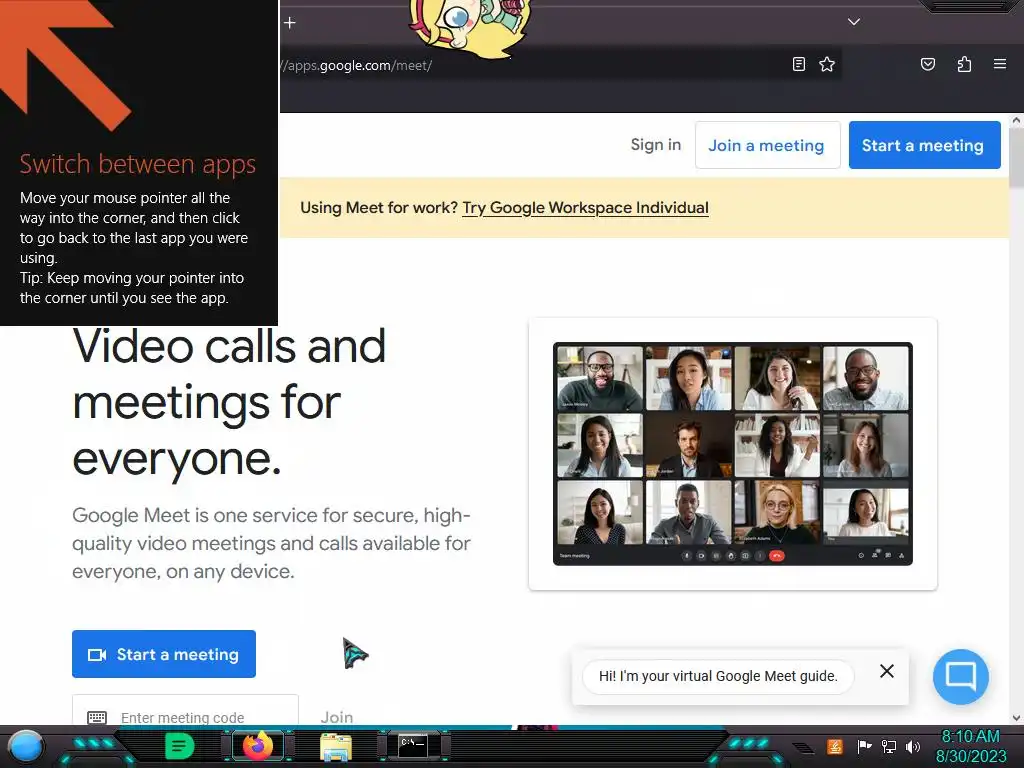Open the Start orb in the taskbar

click(25, 746)
